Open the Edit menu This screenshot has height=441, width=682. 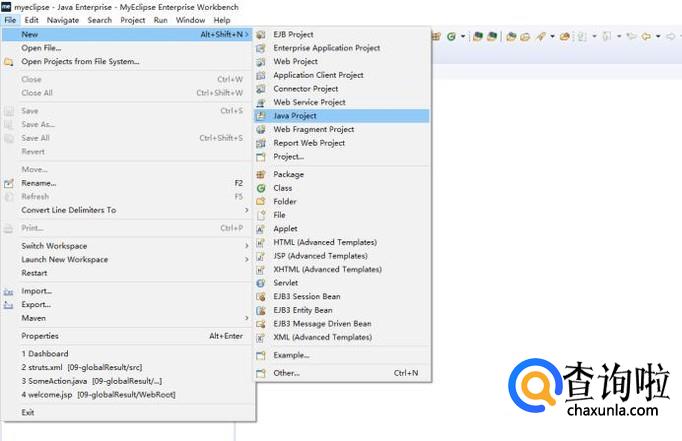tap(31, 20)
